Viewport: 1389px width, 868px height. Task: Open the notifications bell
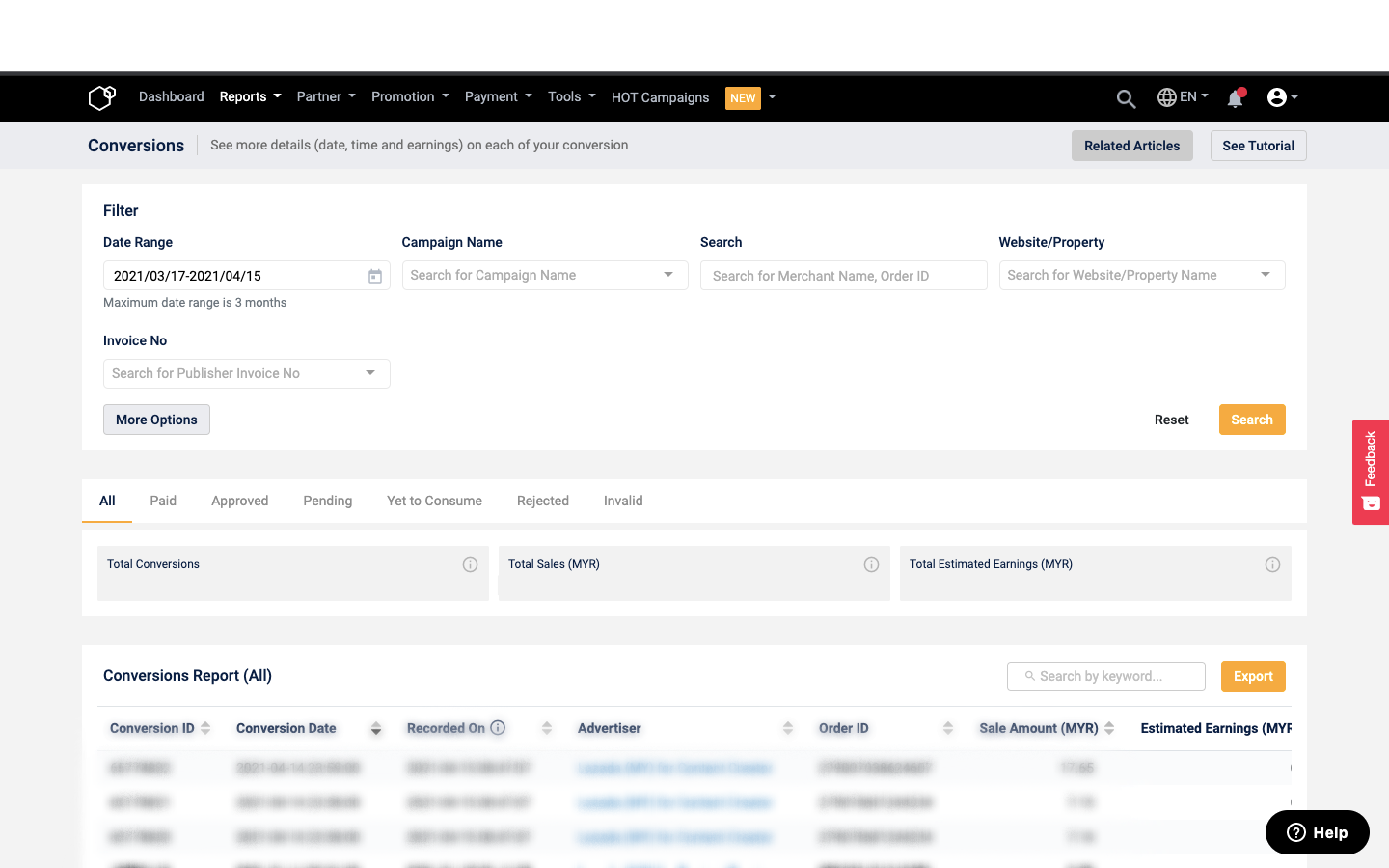coord(1235,97)
